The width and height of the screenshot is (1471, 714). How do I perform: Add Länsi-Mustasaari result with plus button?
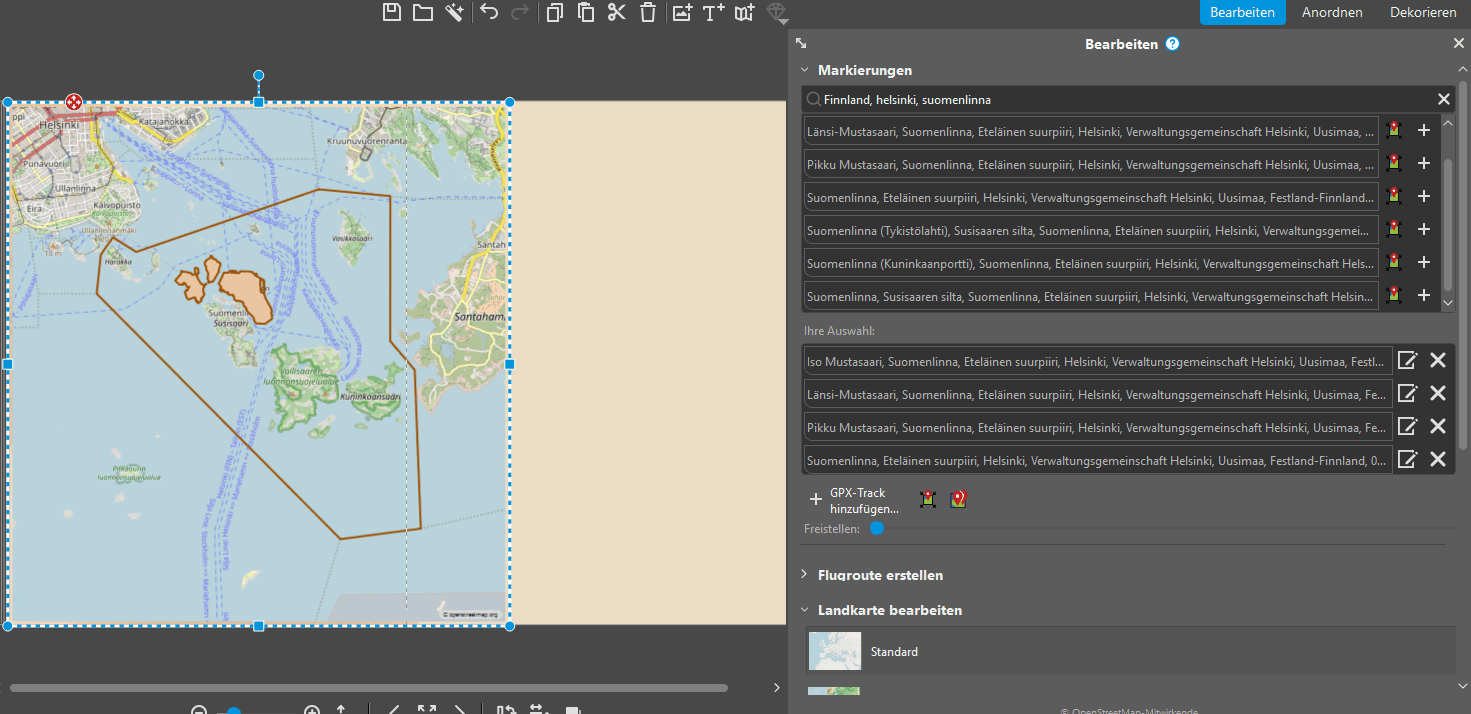click(x=1424, y=129)
